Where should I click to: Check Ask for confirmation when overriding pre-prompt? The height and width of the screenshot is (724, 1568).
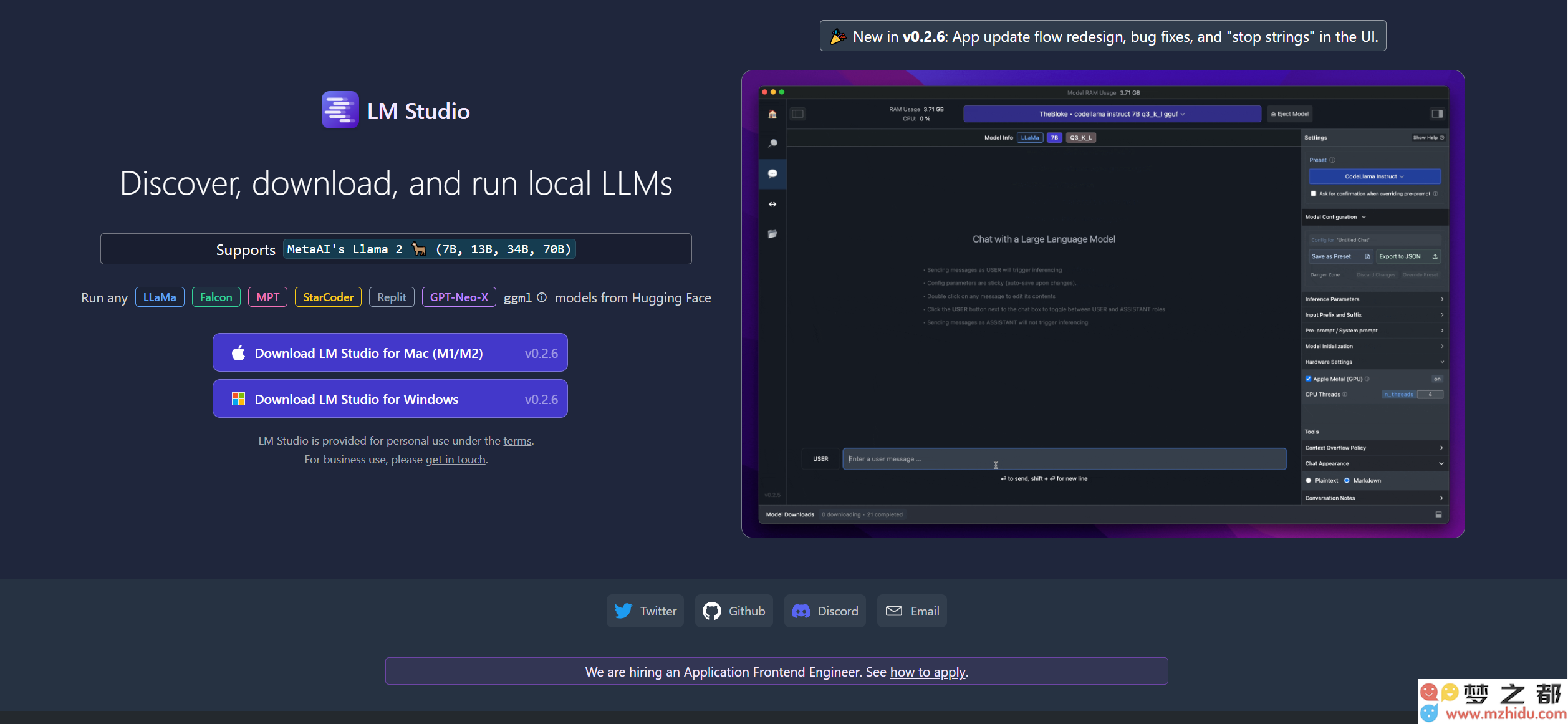pos(1313,193)
